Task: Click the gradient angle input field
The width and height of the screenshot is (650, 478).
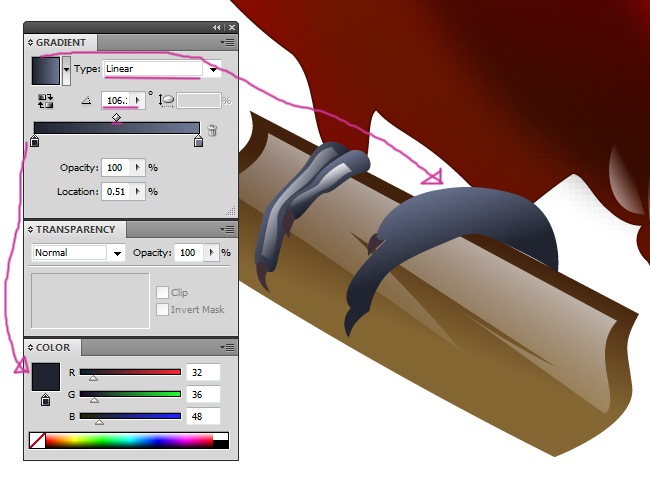Action: coord(117,101)
